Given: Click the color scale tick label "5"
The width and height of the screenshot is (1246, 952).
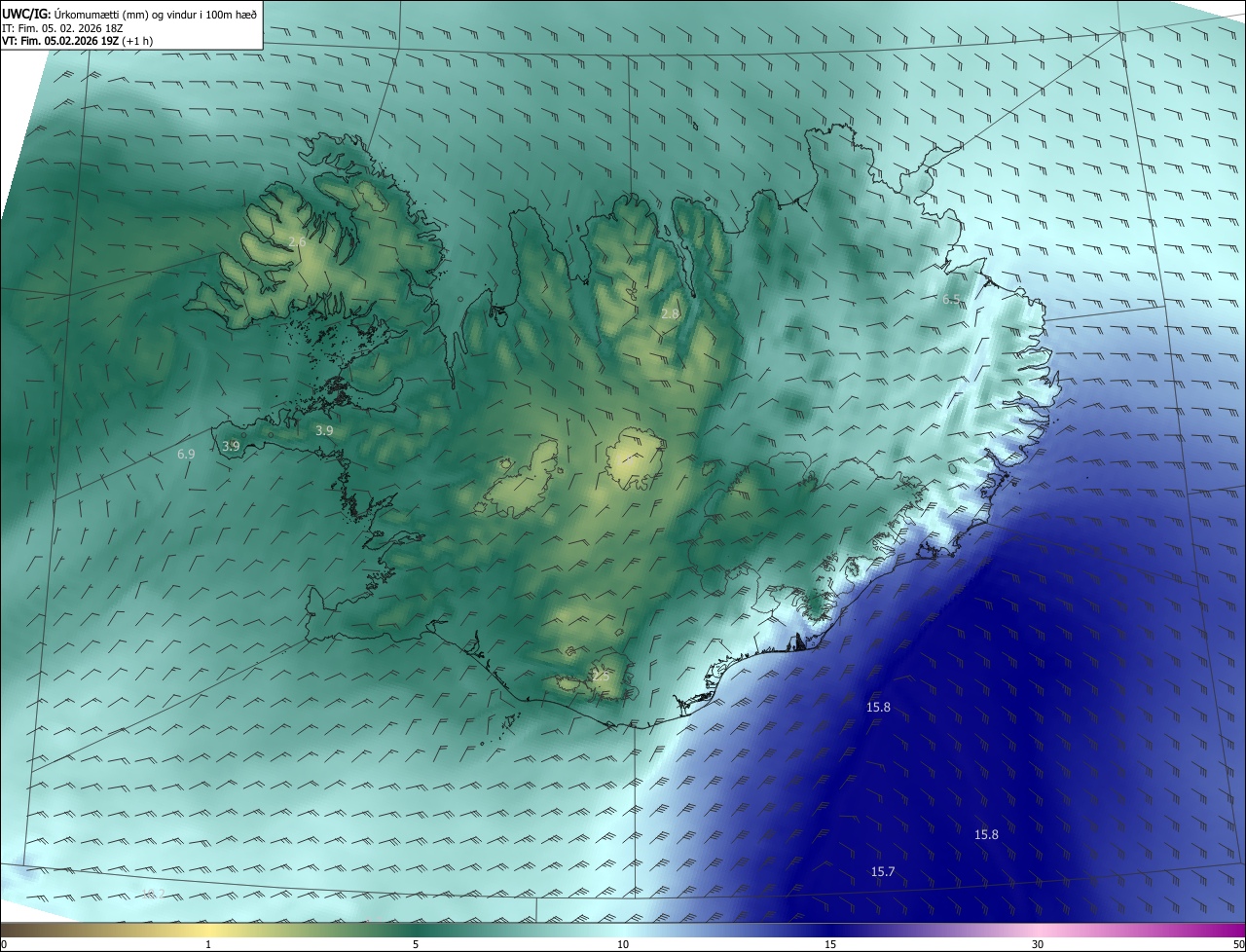Looking at the screenshot, I should (416, 944).
